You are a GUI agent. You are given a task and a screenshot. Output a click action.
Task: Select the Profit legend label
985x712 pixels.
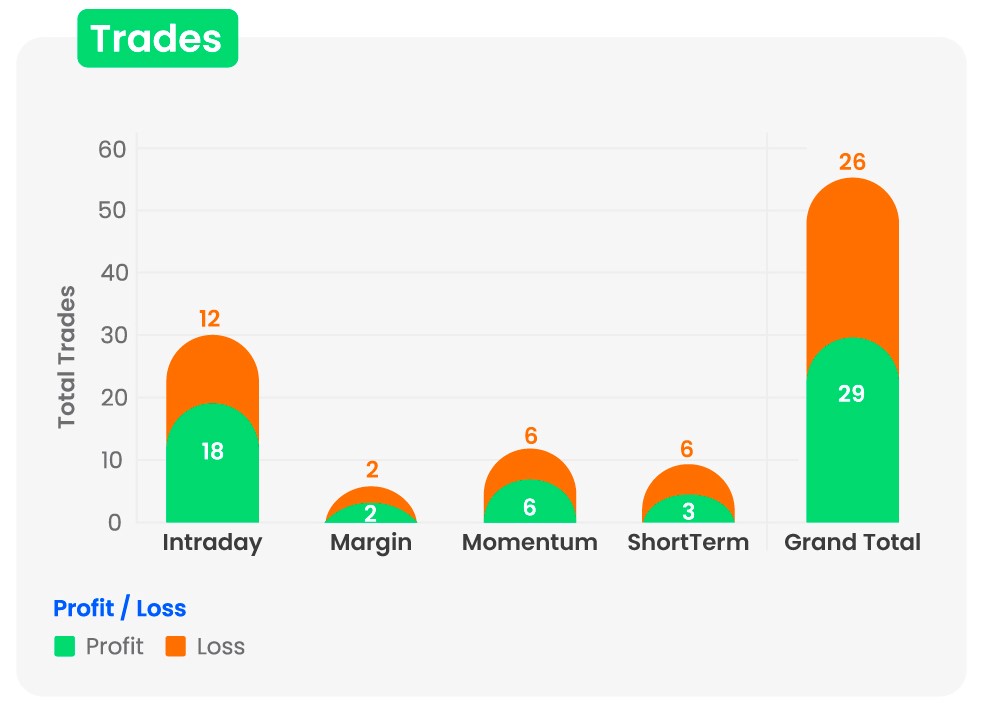pos(114,647)
